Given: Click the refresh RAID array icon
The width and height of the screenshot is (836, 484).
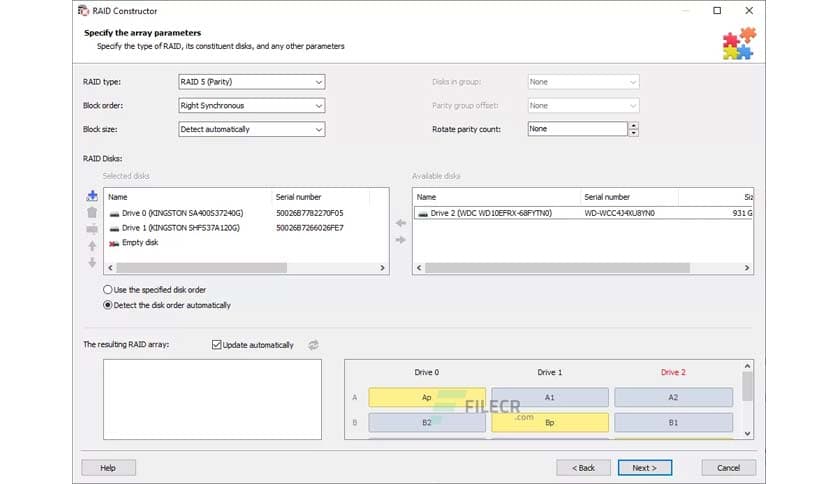Looking at the screenshot, I should (x=313, y=345).
